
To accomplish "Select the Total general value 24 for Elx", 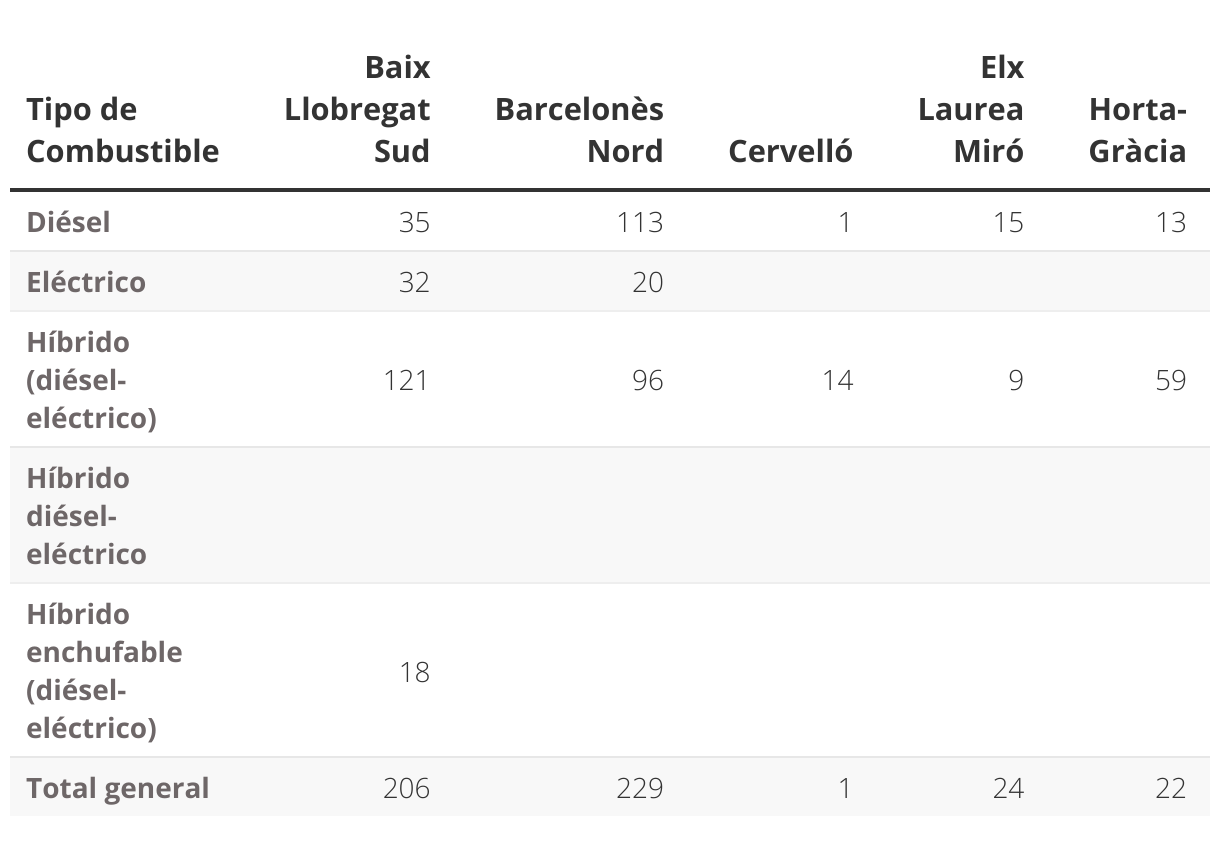I will point(1008,788).
